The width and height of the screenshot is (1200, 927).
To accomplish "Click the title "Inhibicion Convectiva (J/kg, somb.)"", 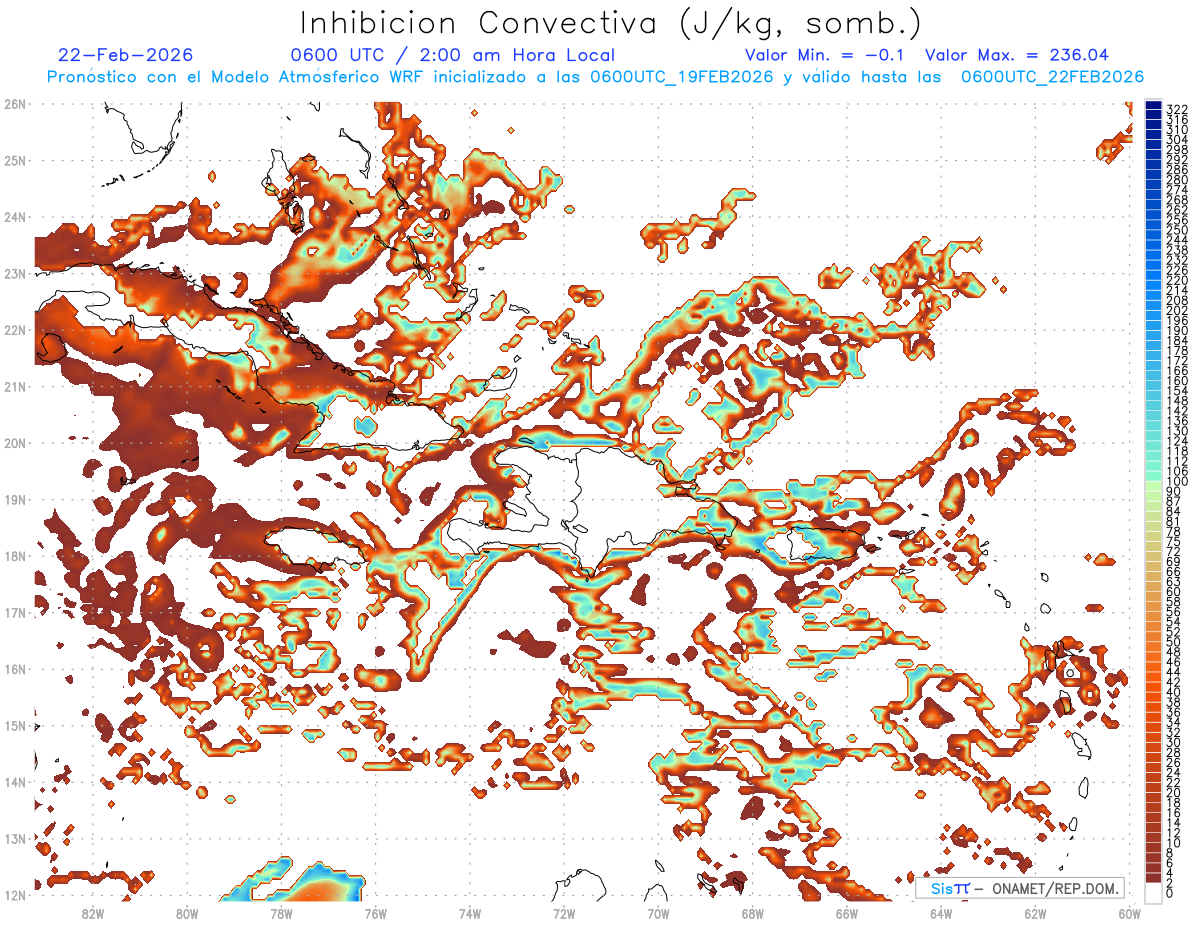I will 611,24.
